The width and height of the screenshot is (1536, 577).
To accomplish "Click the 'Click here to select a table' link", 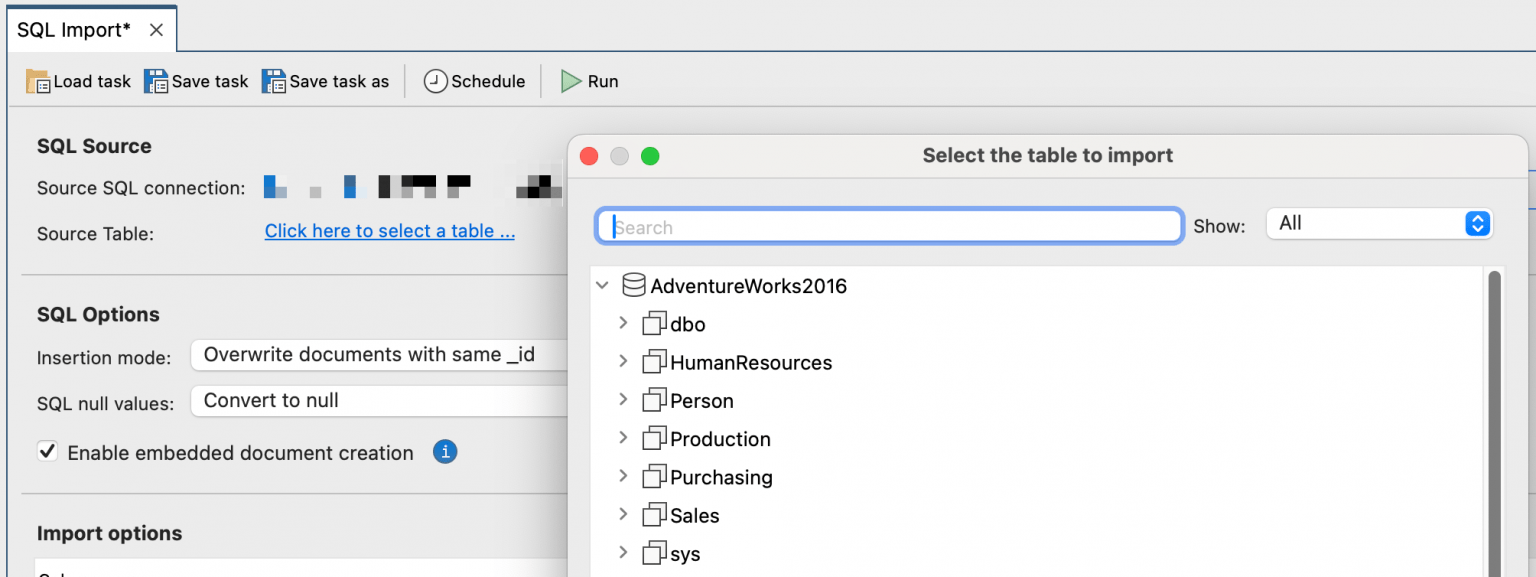I will 390,231.
